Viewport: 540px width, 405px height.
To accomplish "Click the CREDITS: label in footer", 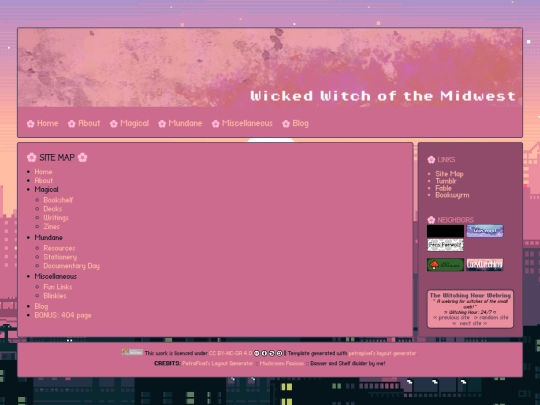I will (x=167, y=364).
